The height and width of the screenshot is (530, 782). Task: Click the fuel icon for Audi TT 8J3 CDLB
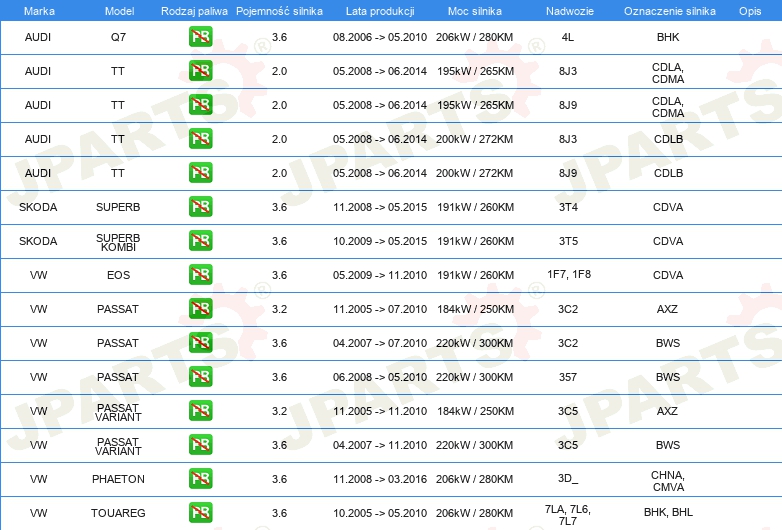[200, 139]
